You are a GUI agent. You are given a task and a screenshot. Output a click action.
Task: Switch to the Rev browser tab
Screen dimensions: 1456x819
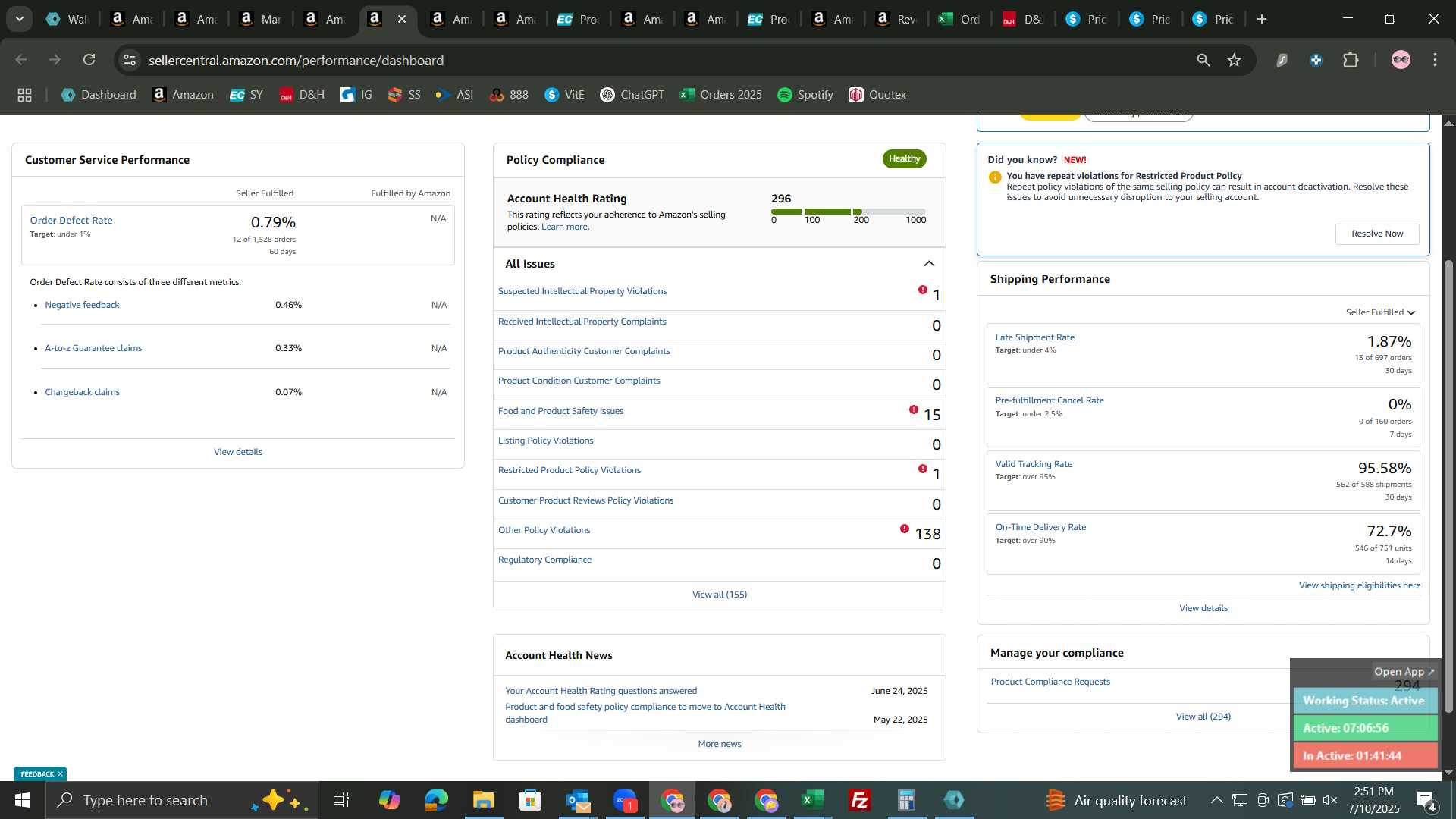click(896, 19)
